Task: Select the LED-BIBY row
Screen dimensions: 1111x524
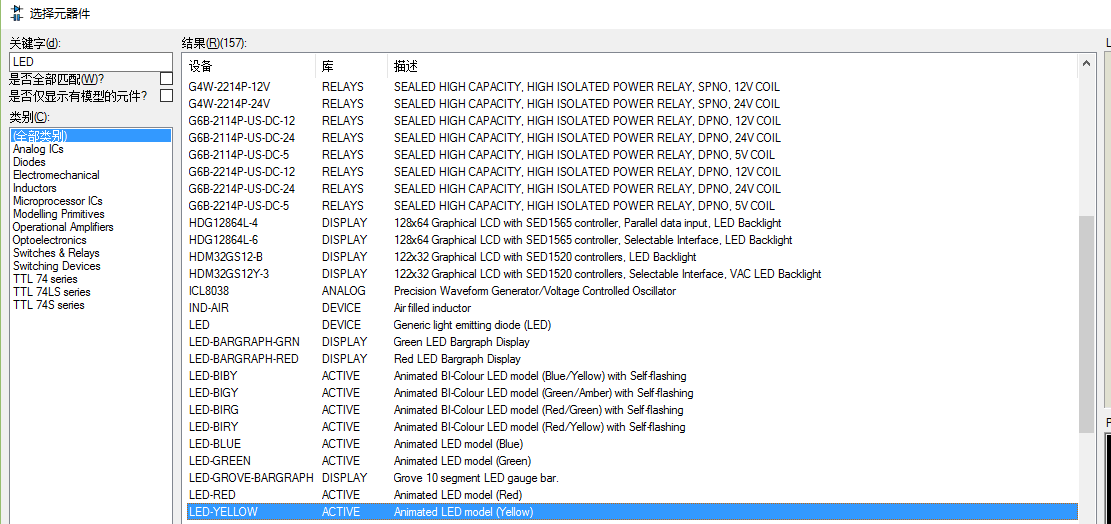Action: coord(632,375)
